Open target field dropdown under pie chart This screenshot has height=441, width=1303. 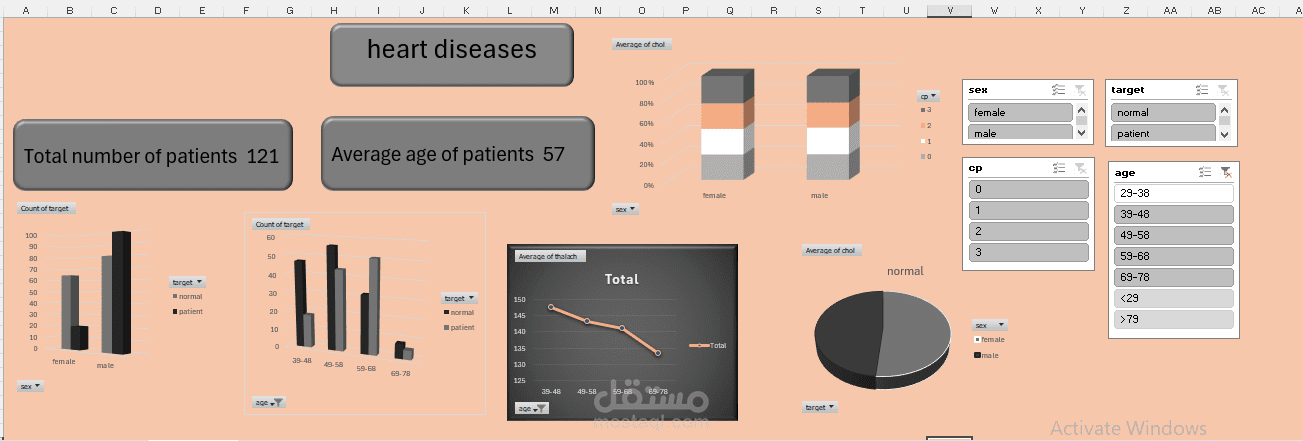point(820,407)
